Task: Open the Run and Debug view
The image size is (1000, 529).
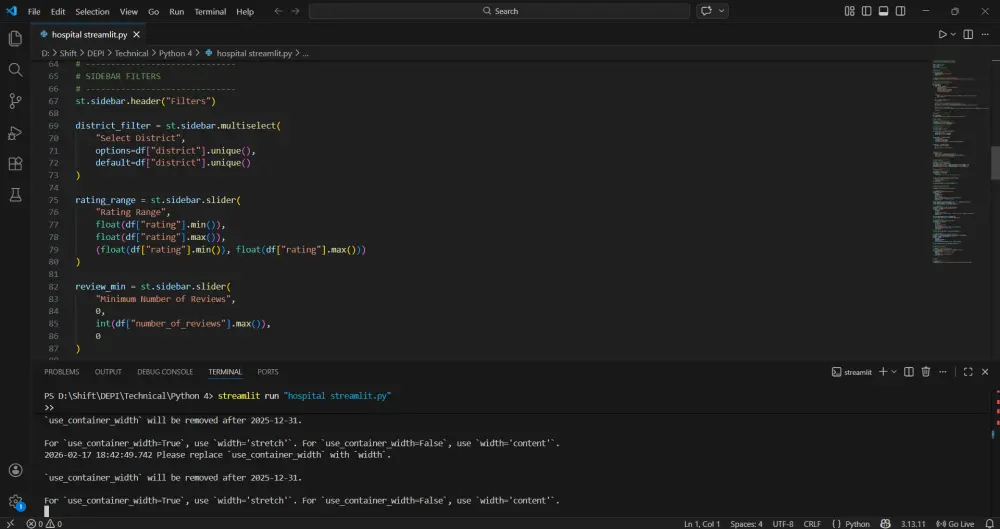Action: [15, 132]
